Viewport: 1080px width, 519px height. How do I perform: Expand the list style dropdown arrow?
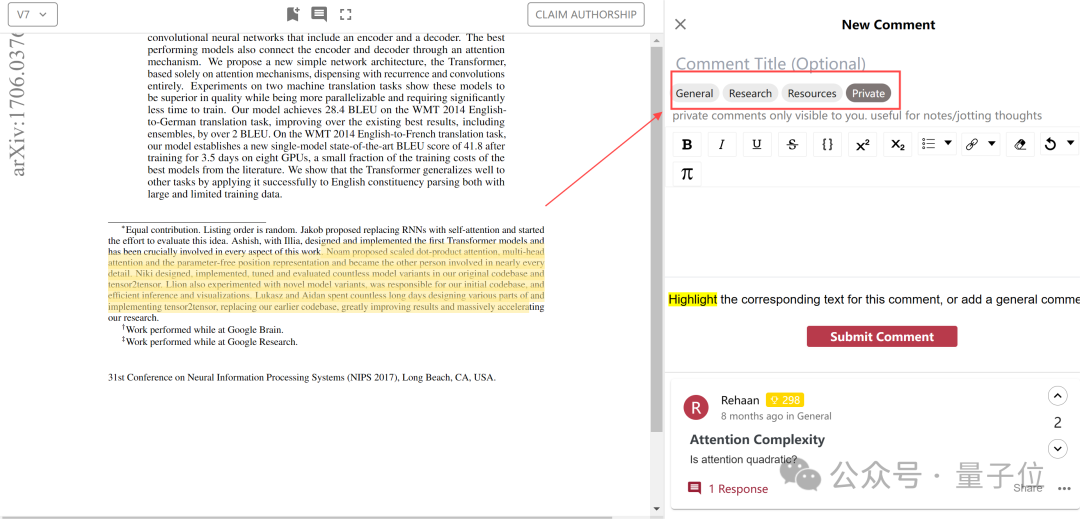click(x=948, y=143)
